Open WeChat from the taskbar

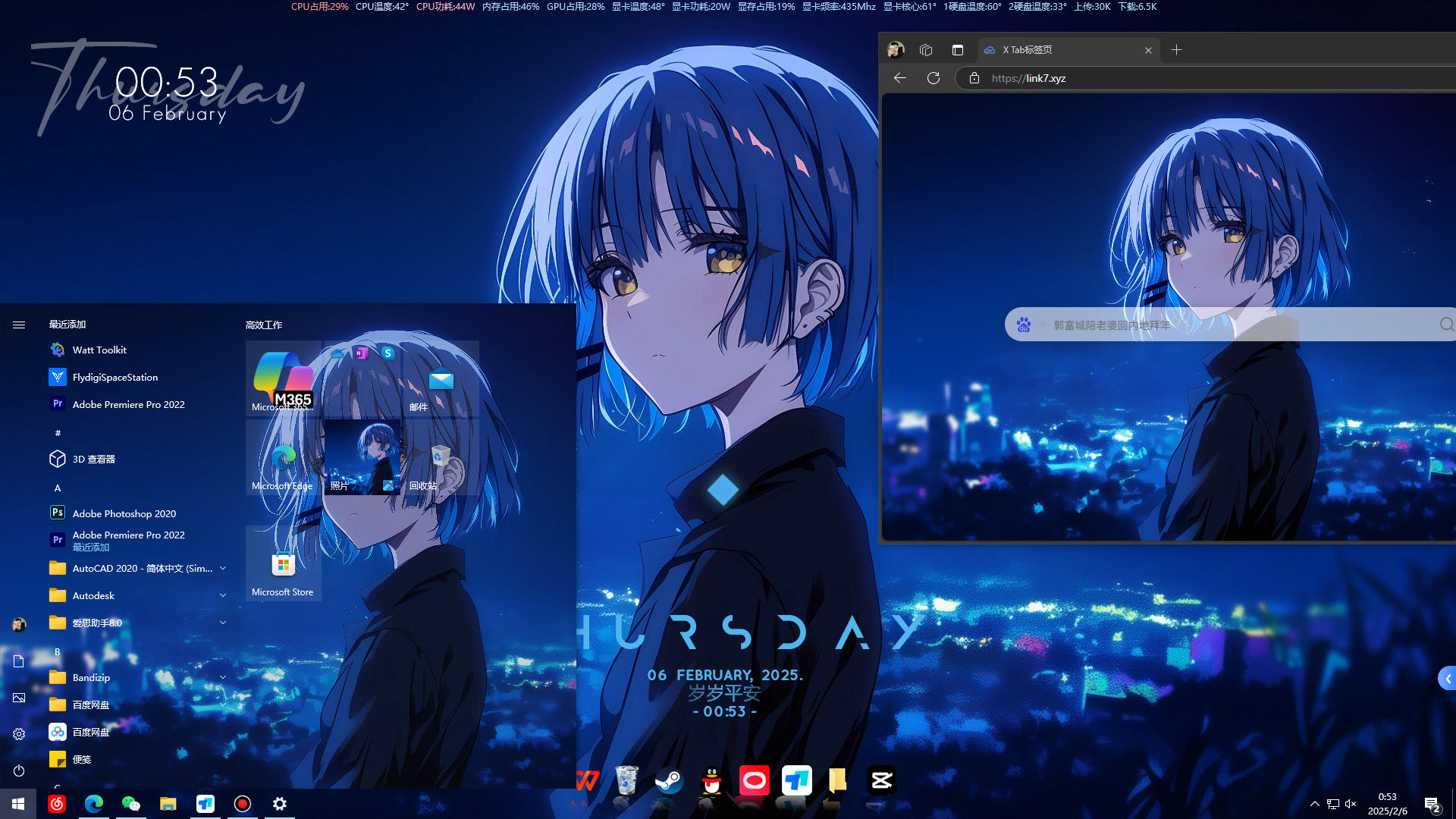pos(131,804)
